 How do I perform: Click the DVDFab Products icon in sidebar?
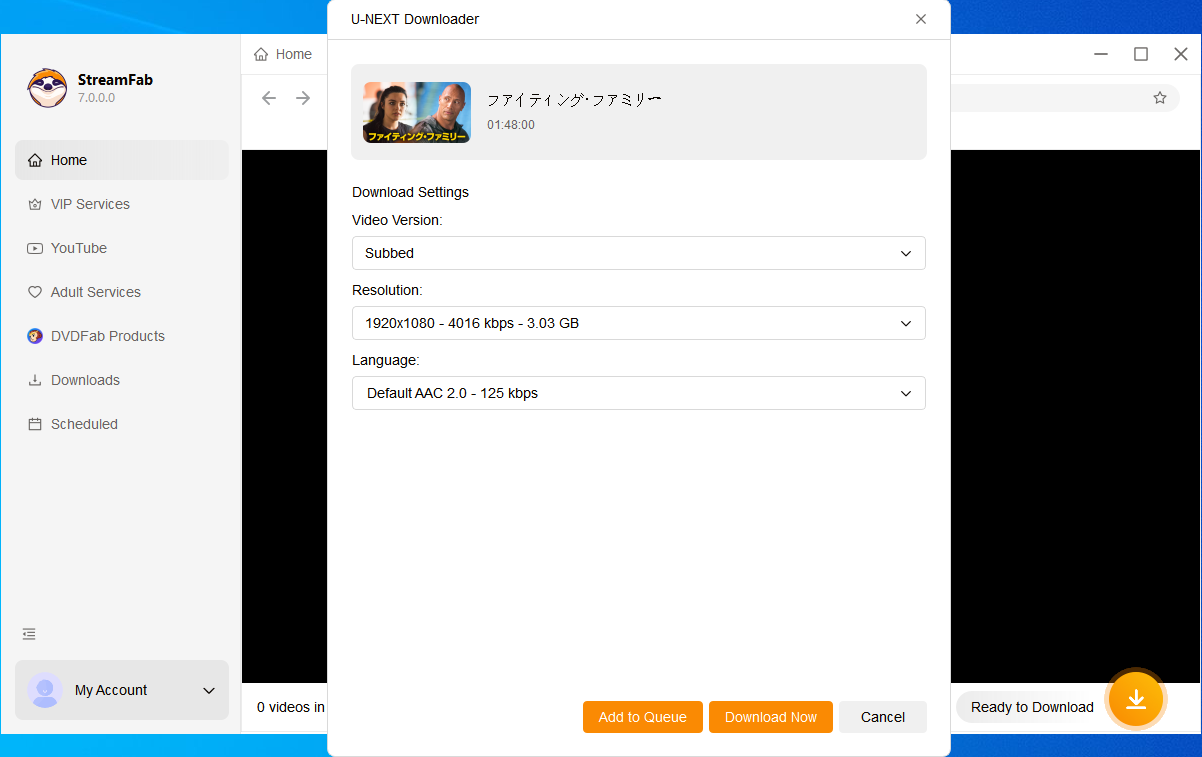[35, 336]
